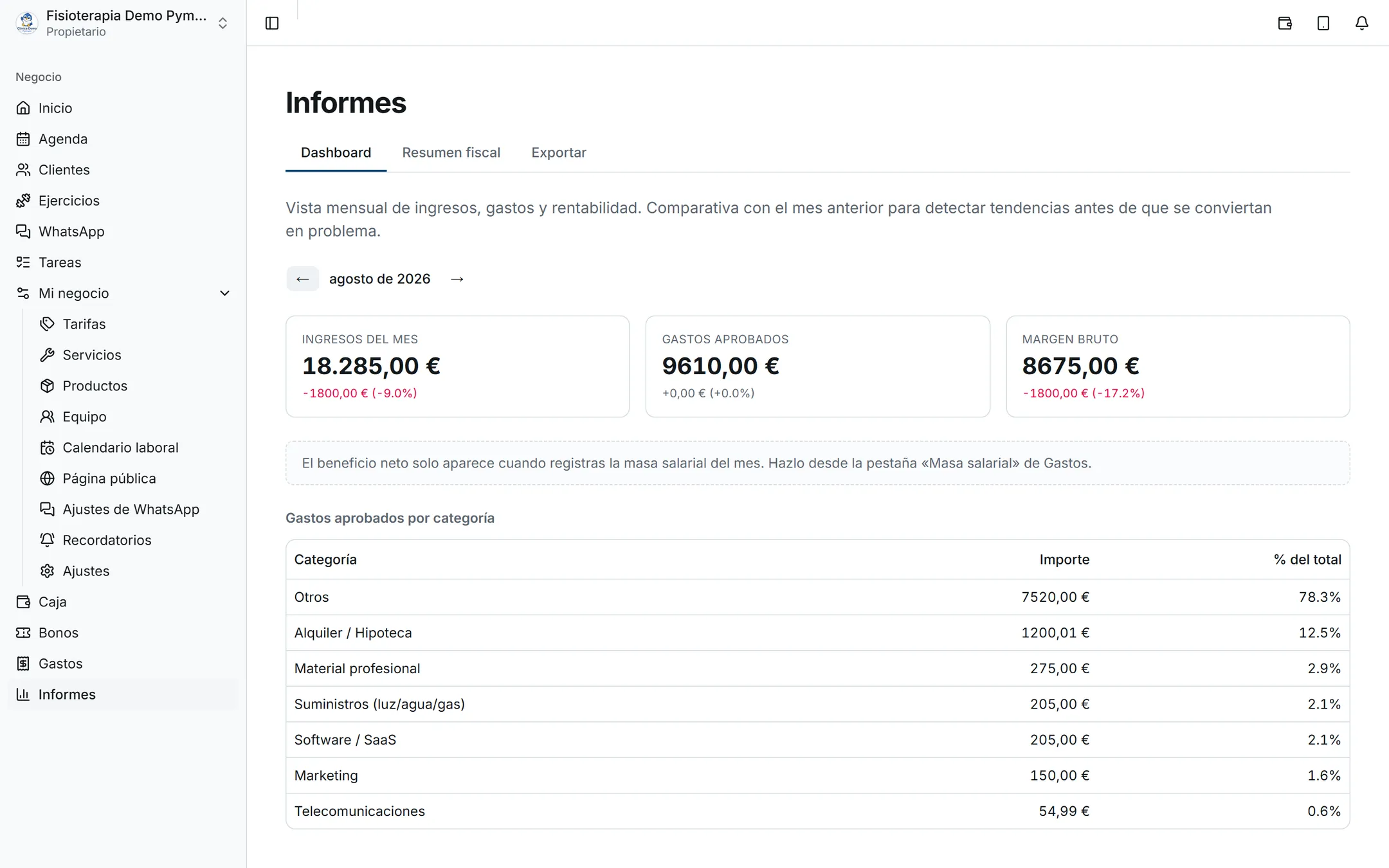1389x868 pixels.
Task: Open Inicio in the sidebar
Action: click(55, 108)
